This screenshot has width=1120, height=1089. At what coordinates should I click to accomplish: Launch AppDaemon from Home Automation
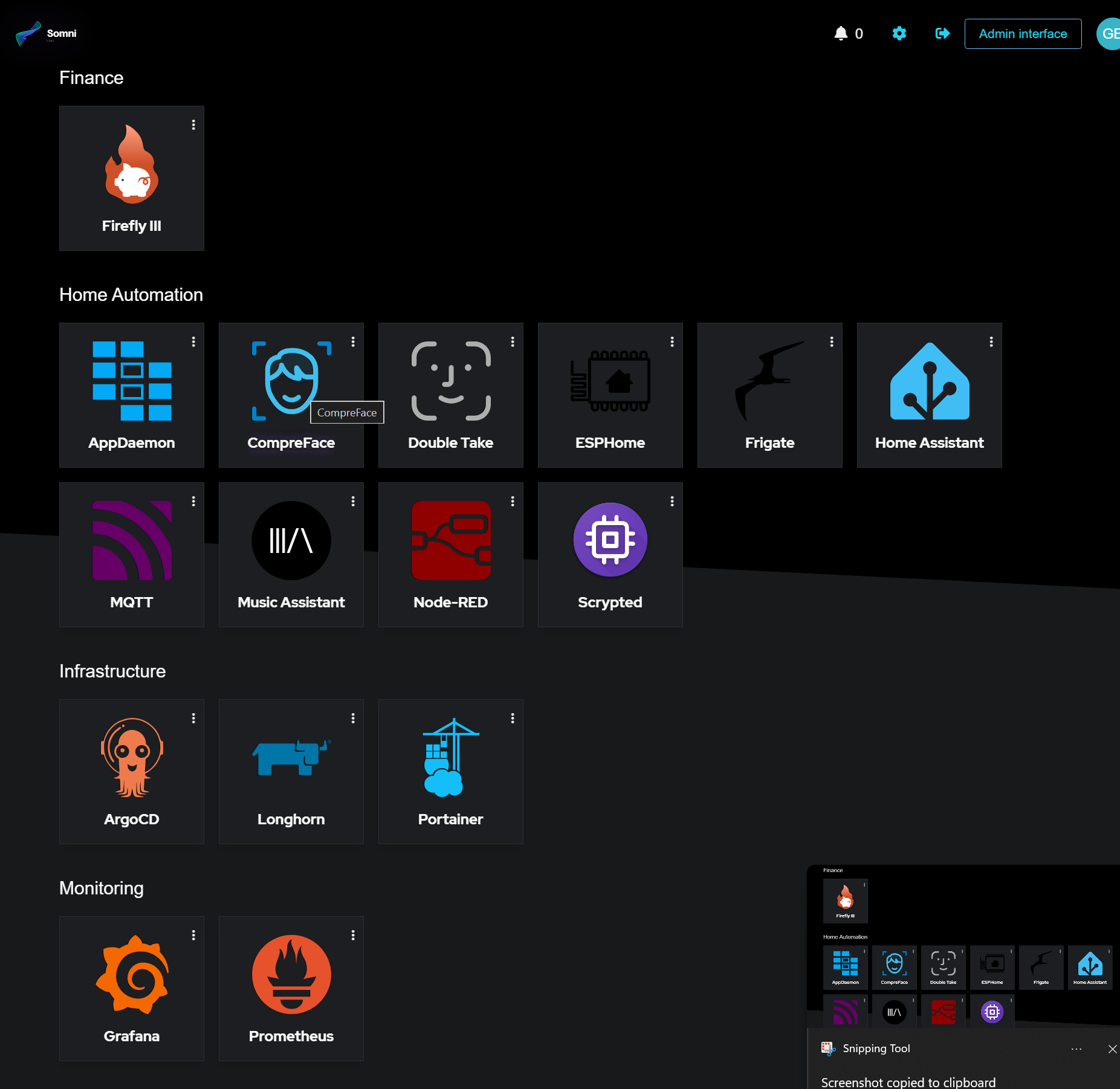coord(131,393)
